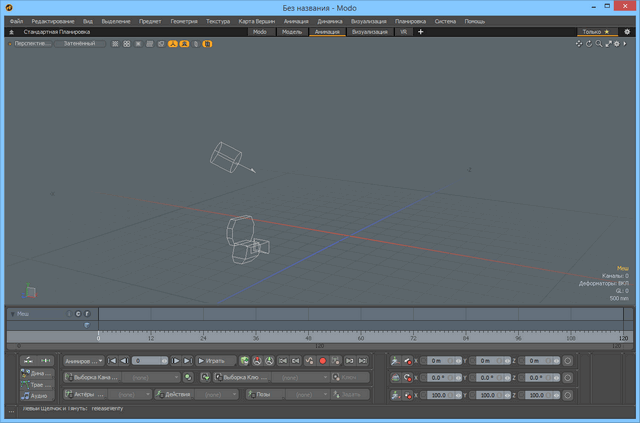The width and height of the screenshot is (640, 423).
Task: Switch to the Модель layout tab
Action: point(292,32)
